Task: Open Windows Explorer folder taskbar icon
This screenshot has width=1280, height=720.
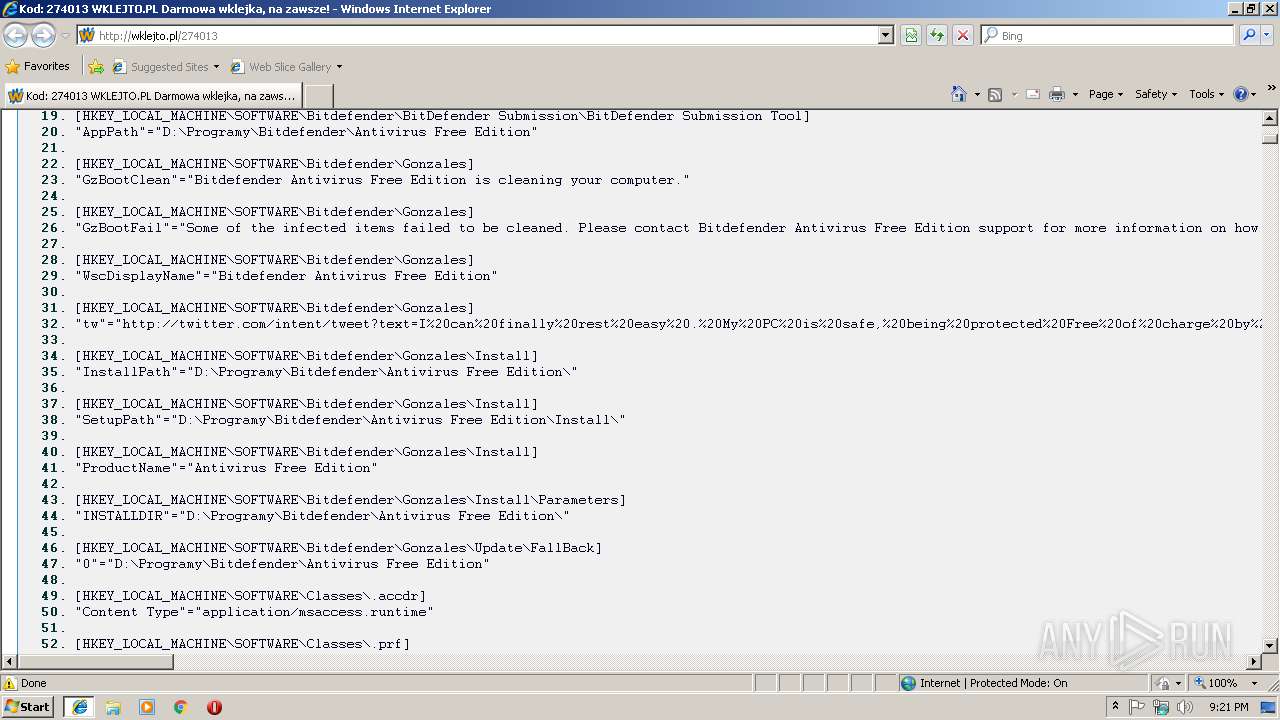Action: tap(113, 707)
